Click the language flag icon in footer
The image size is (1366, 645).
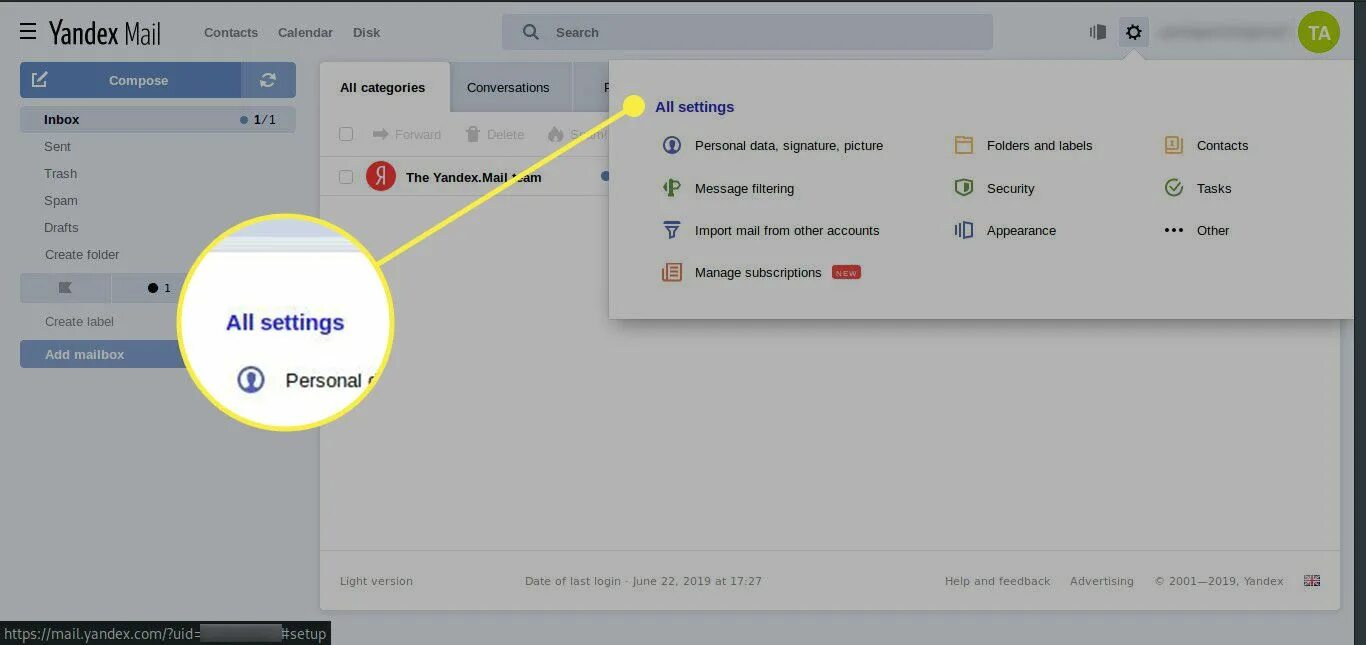click(x=1312, y=581)
